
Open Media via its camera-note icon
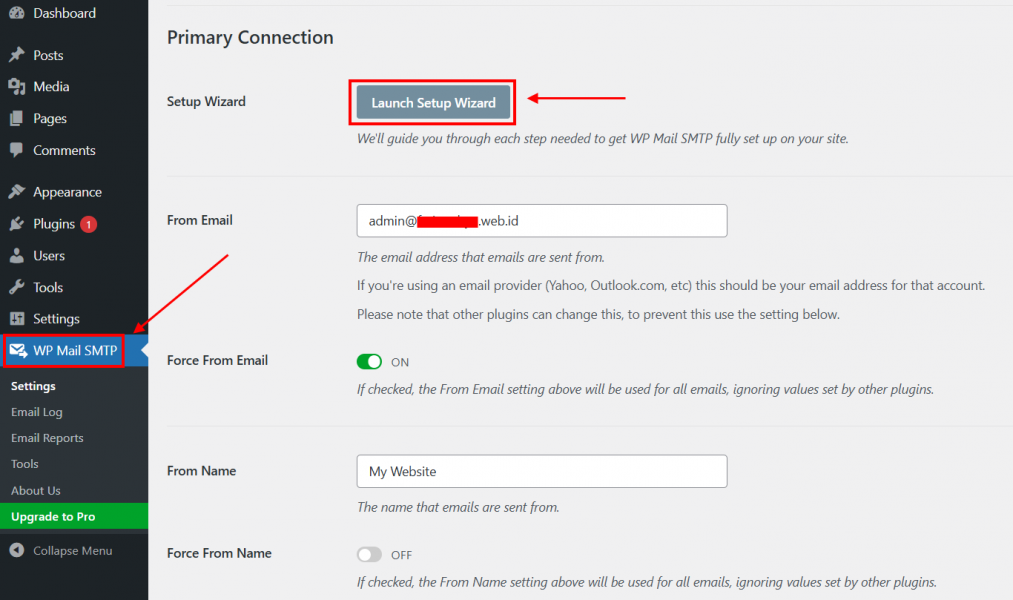[x=17, y=87]
